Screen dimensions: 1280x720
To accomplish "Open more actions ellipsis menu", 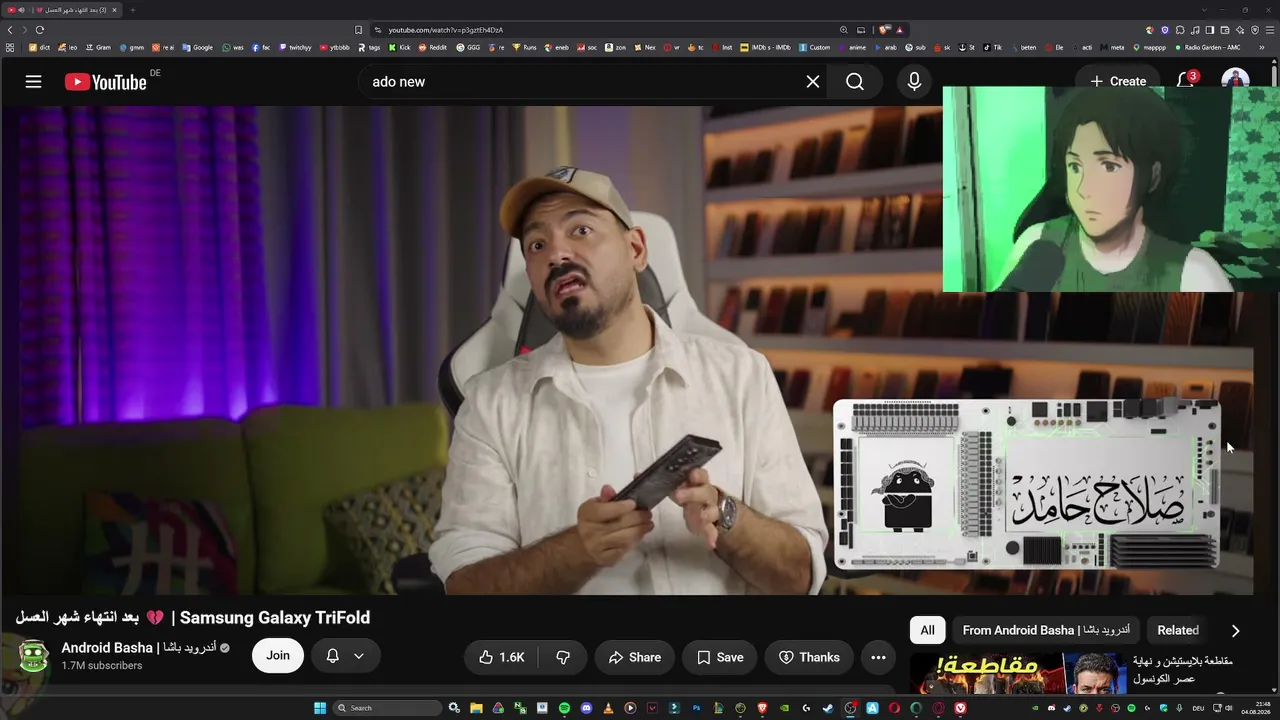I will point(878,657).
